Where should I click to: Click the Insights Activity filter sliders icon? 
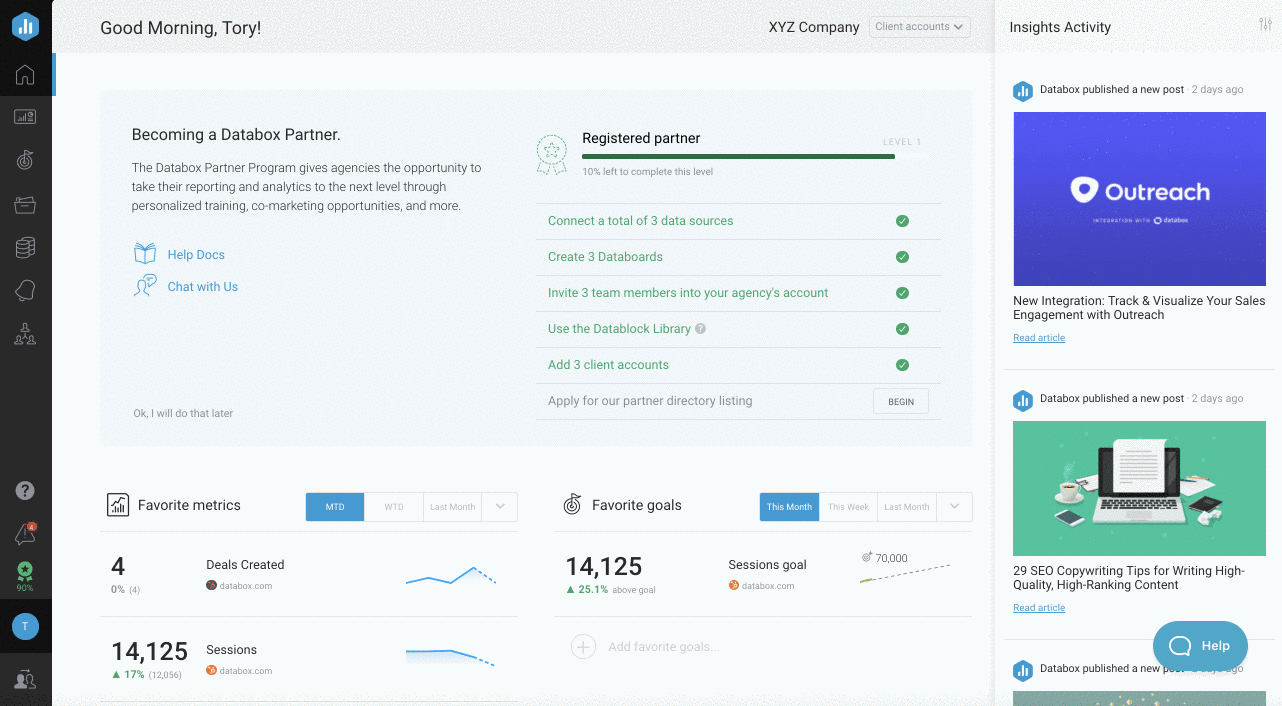[x=1265, y=22]
